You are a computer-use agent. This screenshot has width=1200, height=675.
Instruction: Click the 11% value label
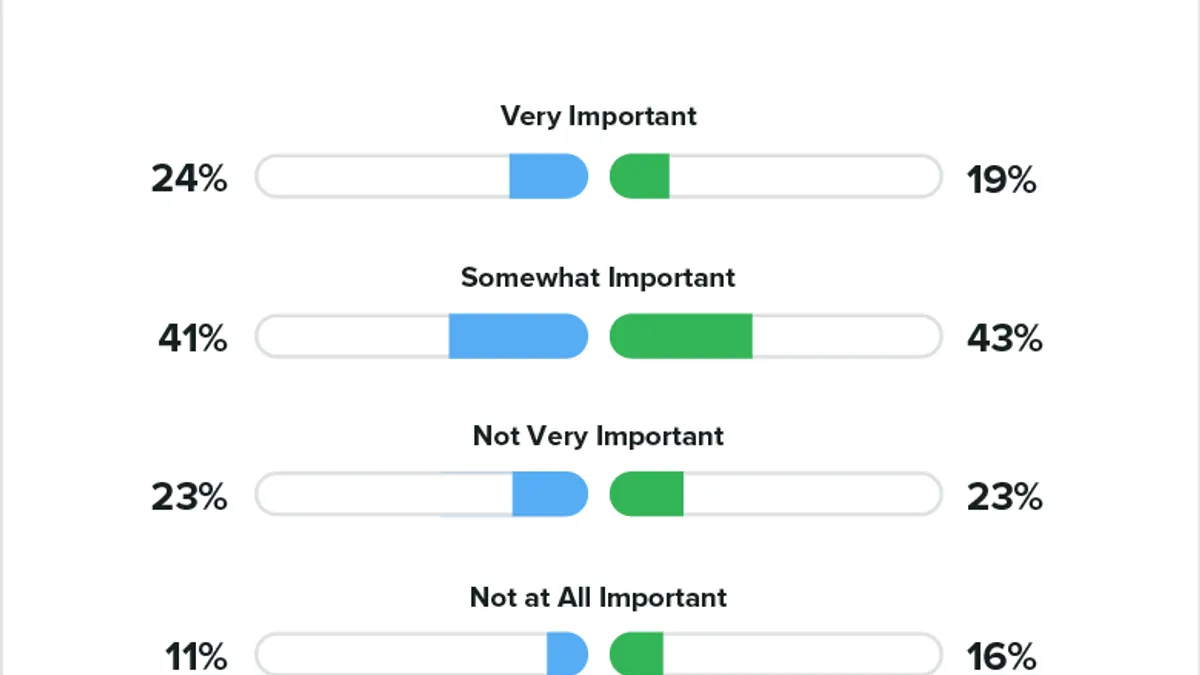[x=196, y=657]
